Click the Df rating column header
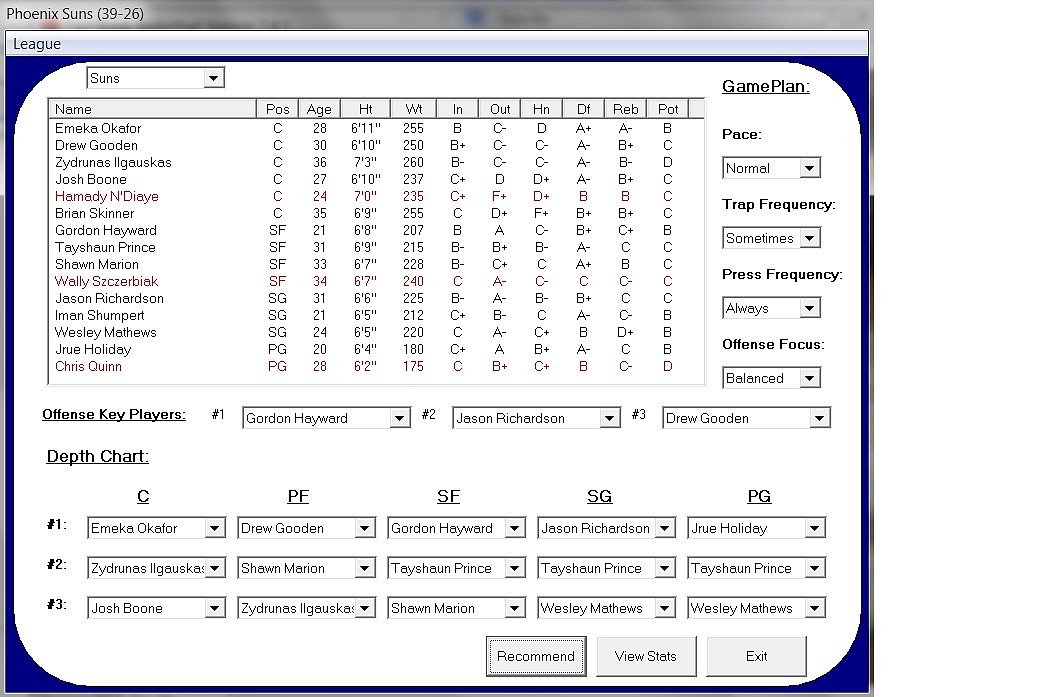 (x=583, y=109)
